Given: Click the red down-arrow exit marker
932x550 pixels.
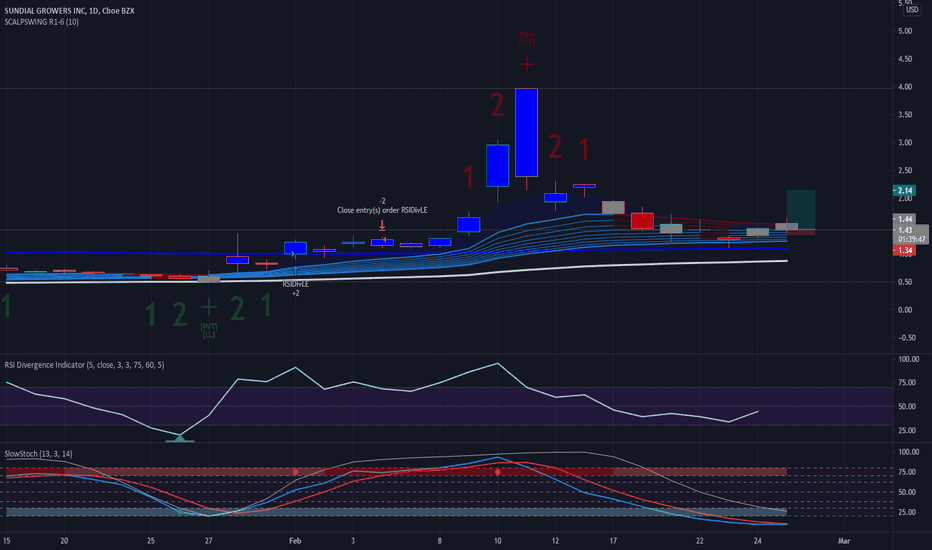Looking at the screenshot, I should (382, 226).
